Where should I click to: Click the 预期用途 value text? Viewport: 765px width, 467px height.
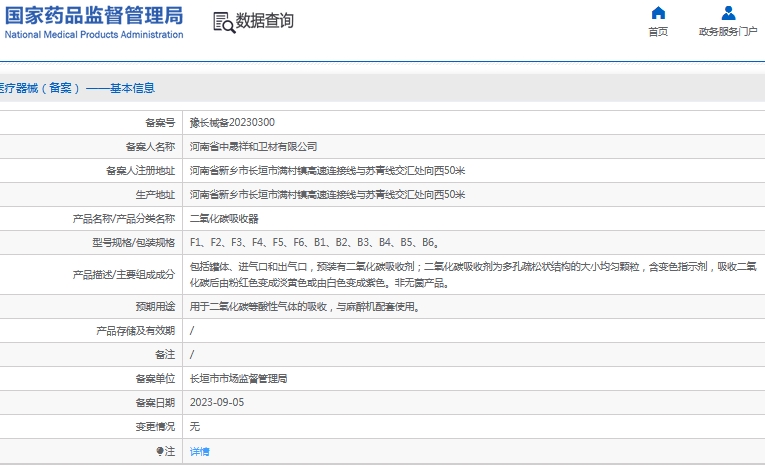click(x=305, y=306)
